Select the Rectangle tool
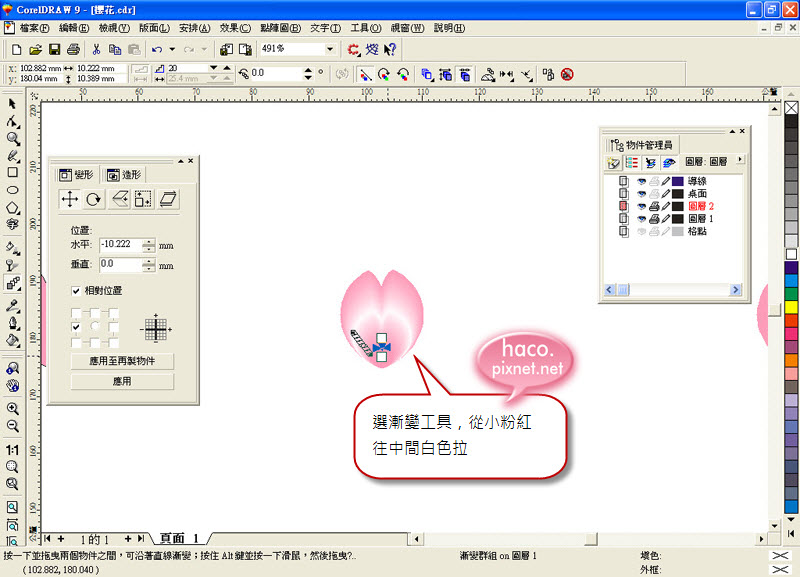The height and width of the screenshot is (577, 800). click(13, 172)
